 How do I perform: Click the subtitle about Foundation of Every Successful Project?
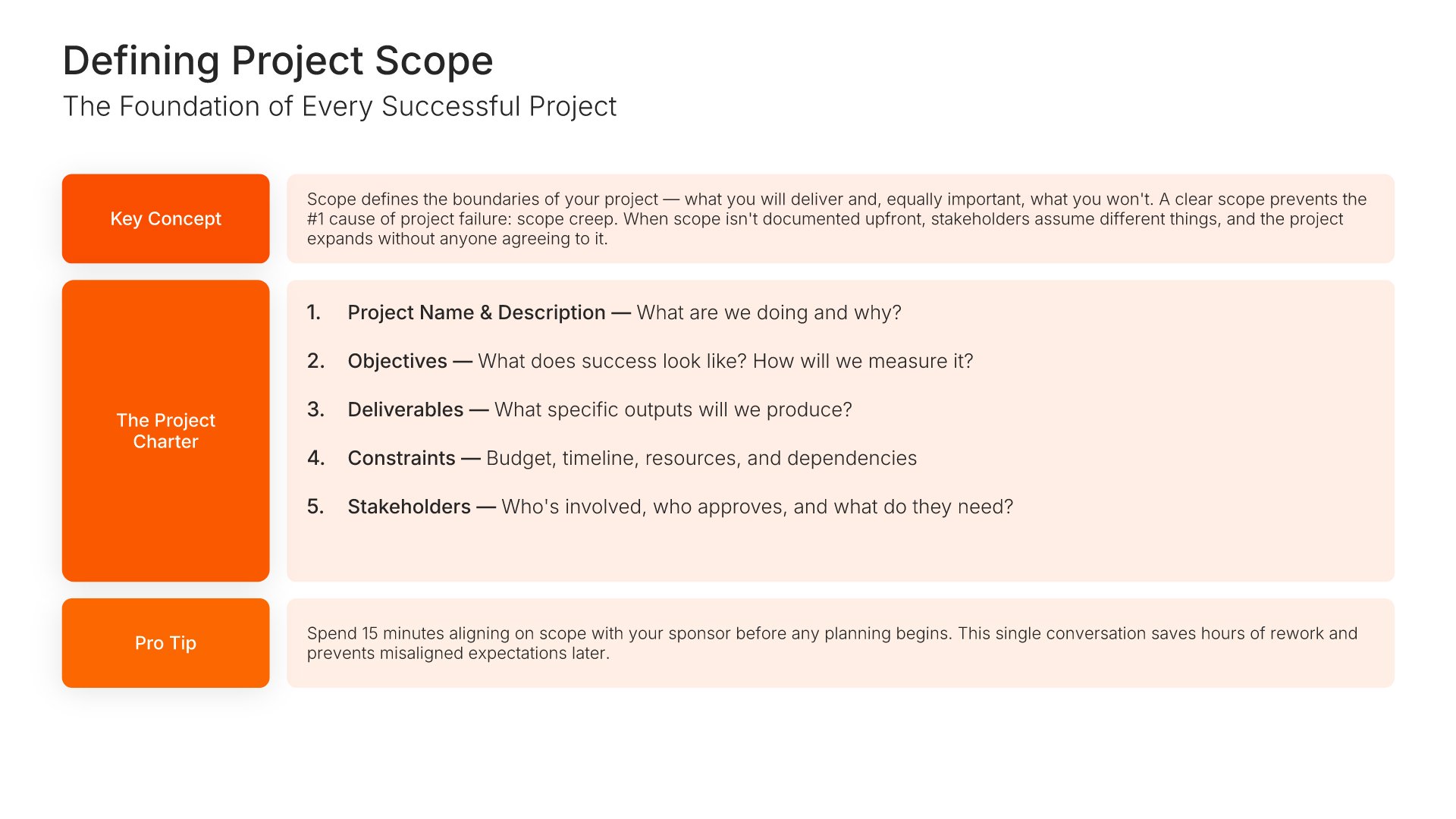coord(340,107)
